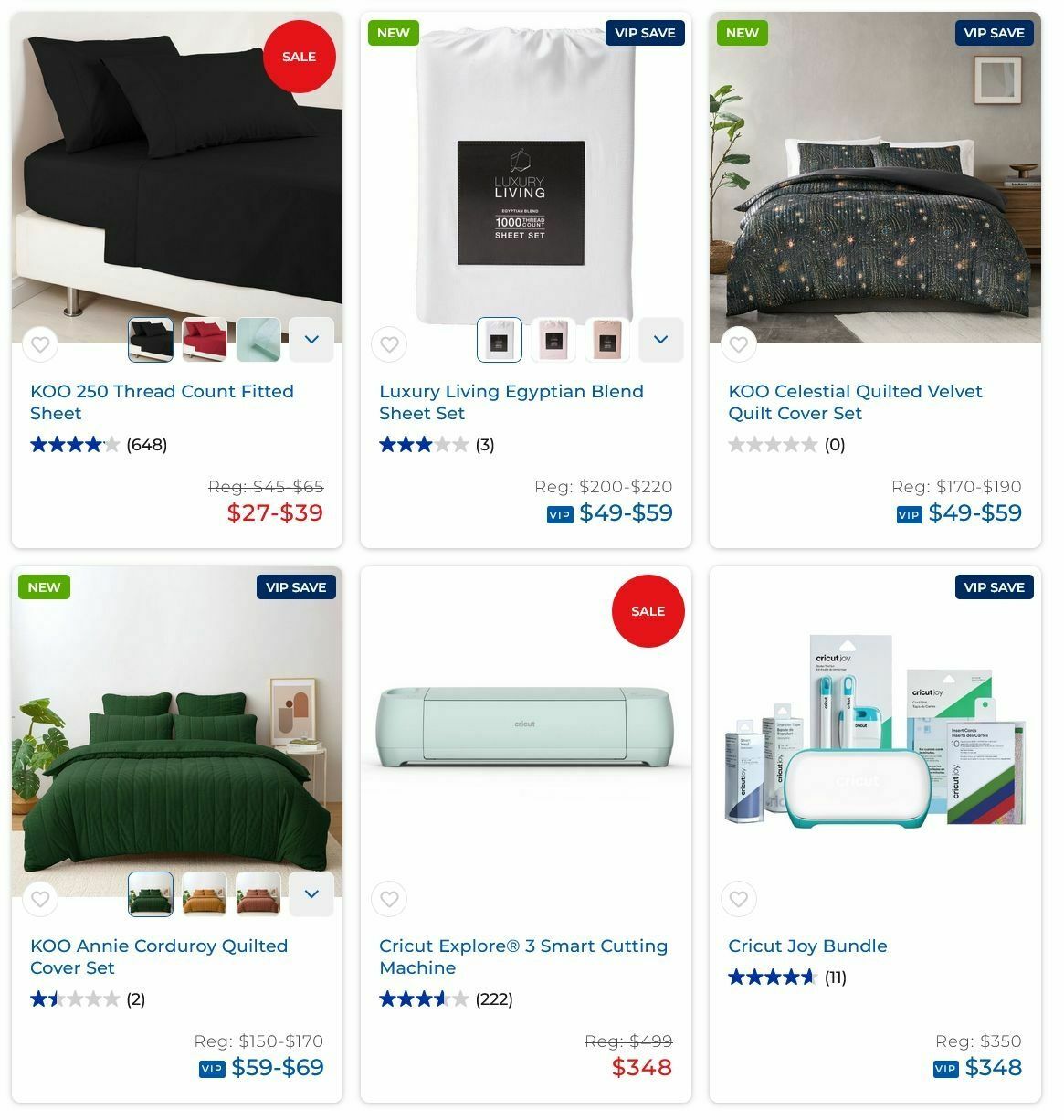Favorite the KOO 250 Thread Count Fitted Sheet
The image size is (1064, 1120).
(40, 344)
